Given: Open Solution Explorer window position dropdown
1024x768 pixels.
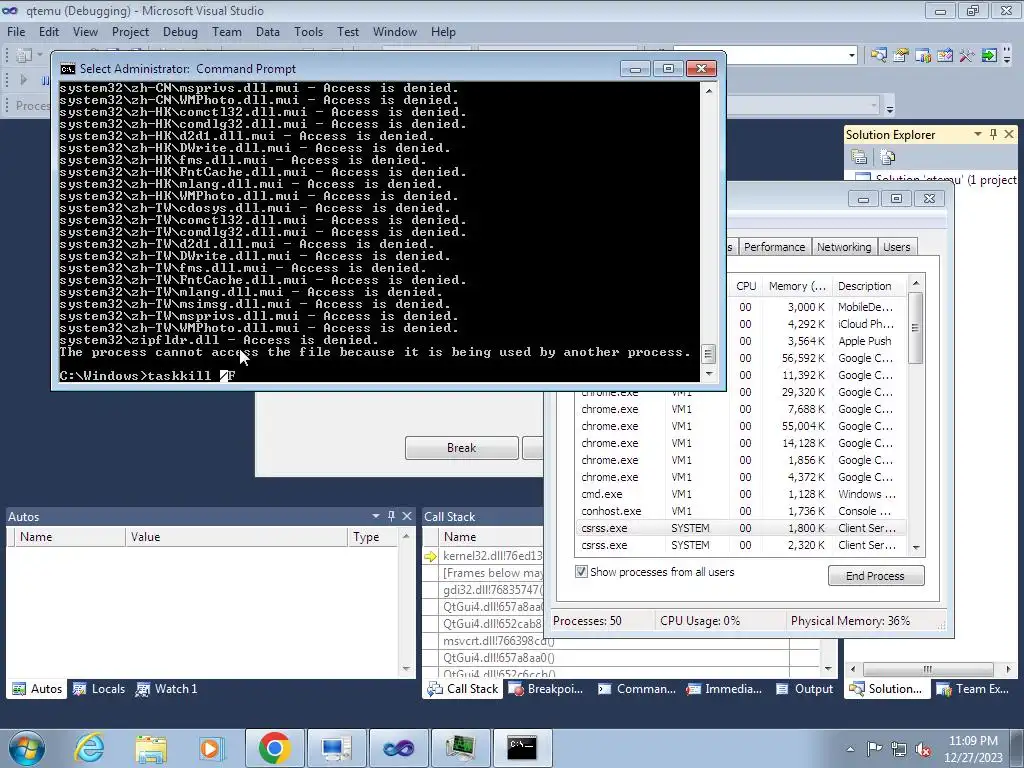Looking at the screenshot, I should point(978,134).
